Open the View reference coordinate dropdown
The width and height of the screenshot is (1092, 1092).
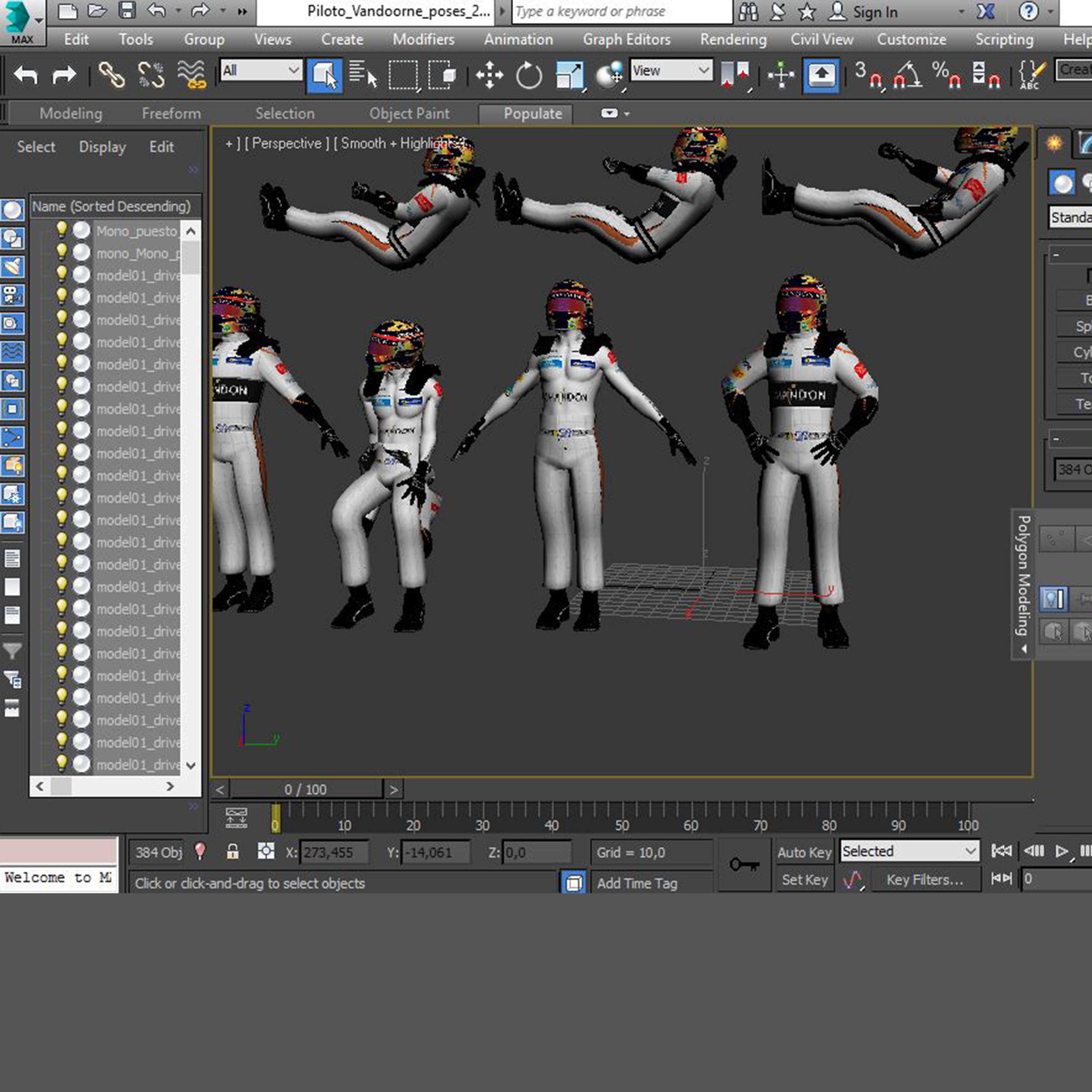[x=671, y=71]
